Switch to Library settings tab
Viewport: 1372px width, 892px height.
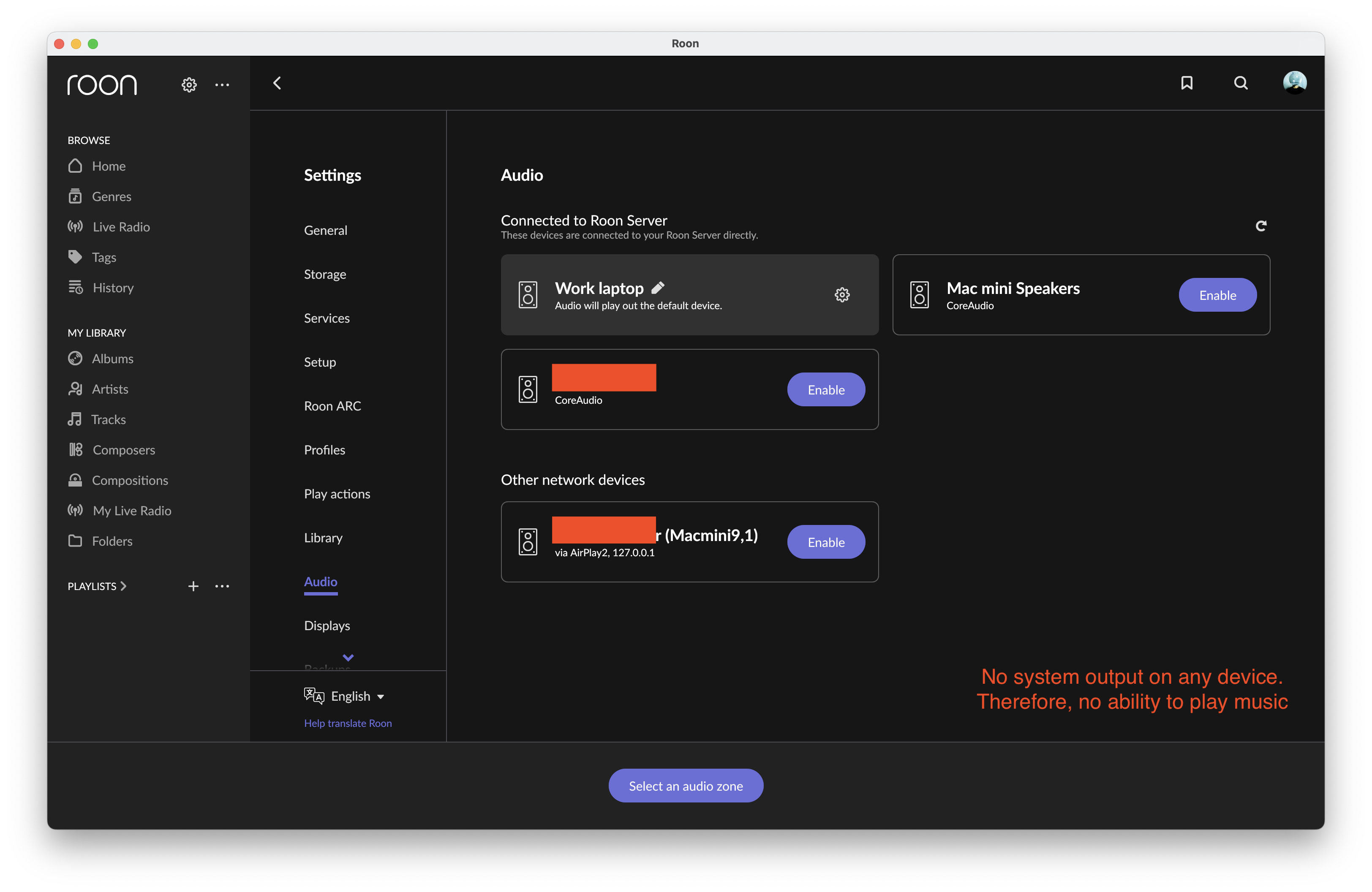point(324,538)
